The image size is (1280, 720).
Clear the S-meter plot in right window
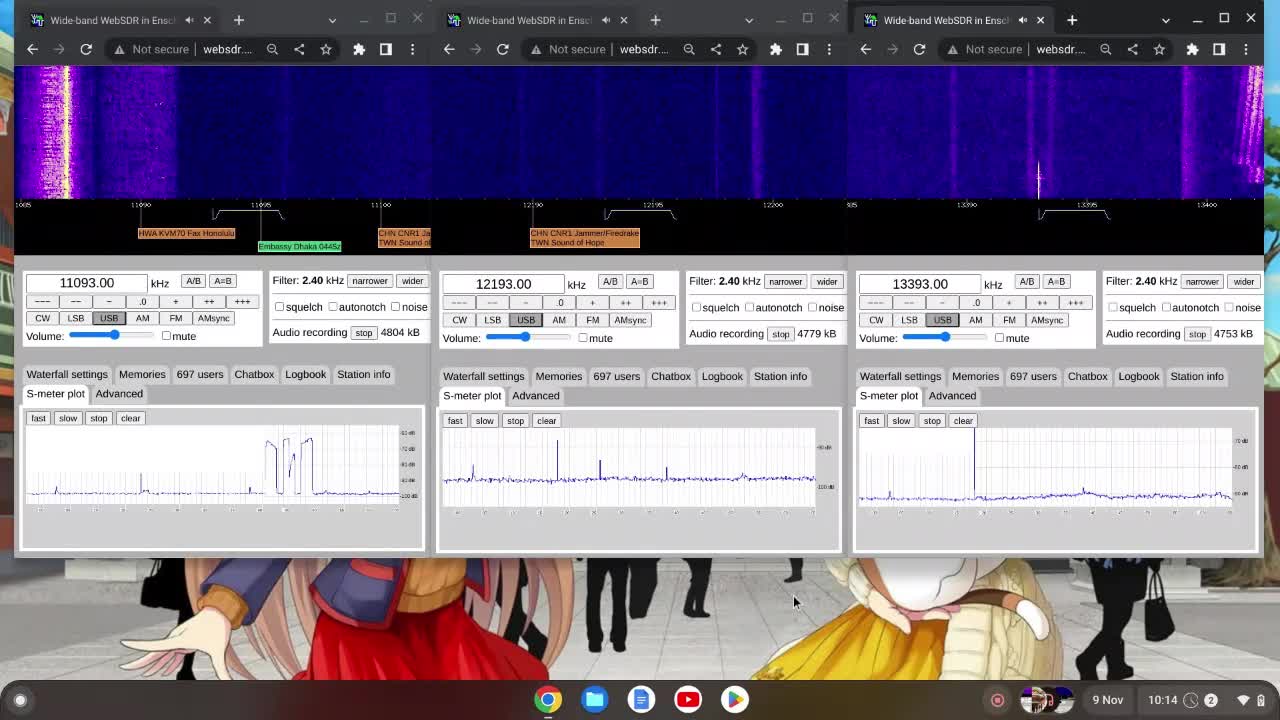pos(963,420)
